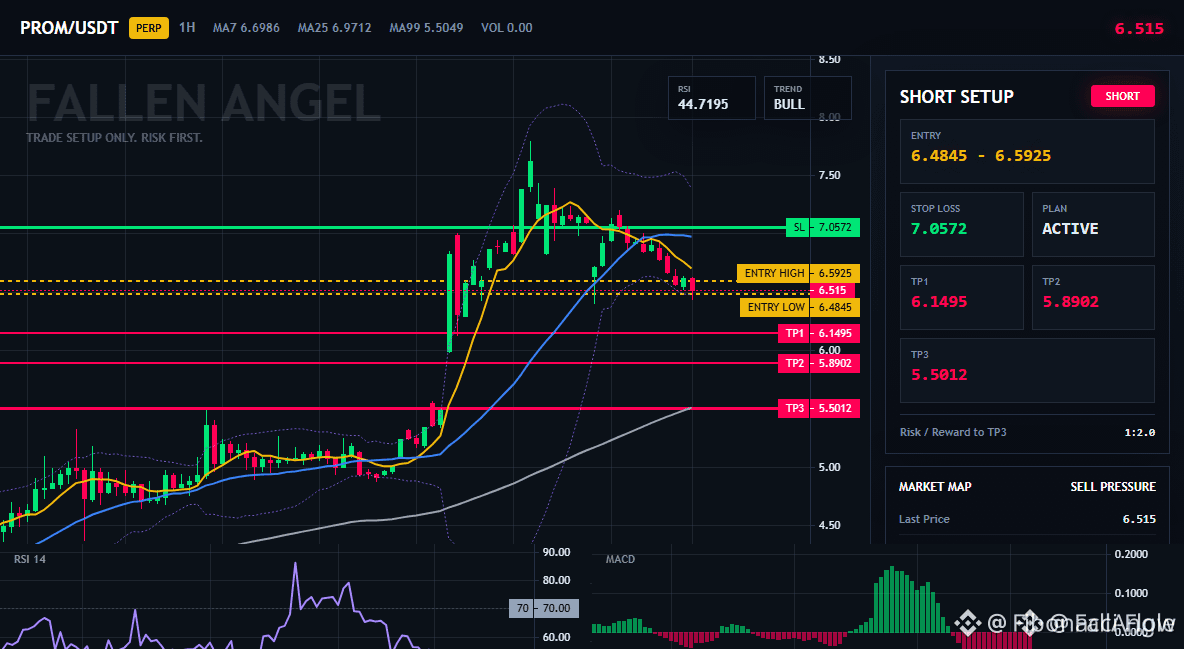1184x649 pixels.
Task: Click the Risk / Reward to TP3 label
Action: click(953, 432)
